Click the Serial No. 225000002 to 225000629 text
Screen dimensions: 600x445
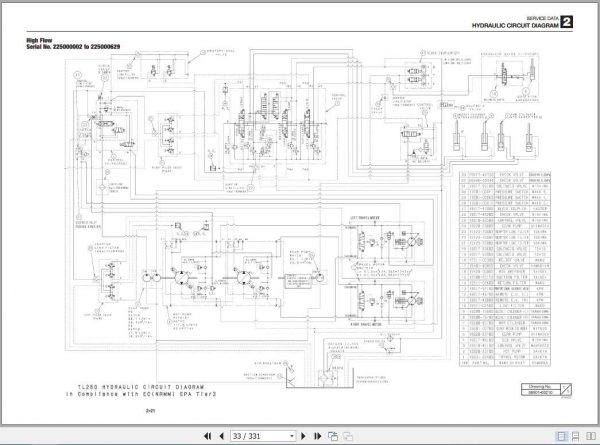click(x=73, y=47)
